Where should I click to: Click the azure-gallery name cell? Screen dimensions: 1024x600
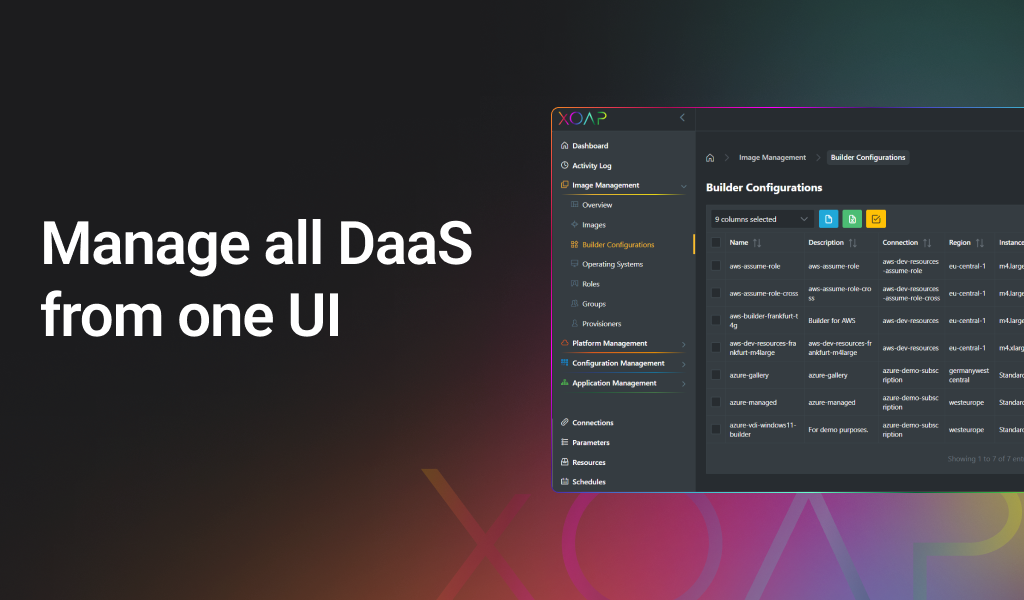click(x=749, y=375)
